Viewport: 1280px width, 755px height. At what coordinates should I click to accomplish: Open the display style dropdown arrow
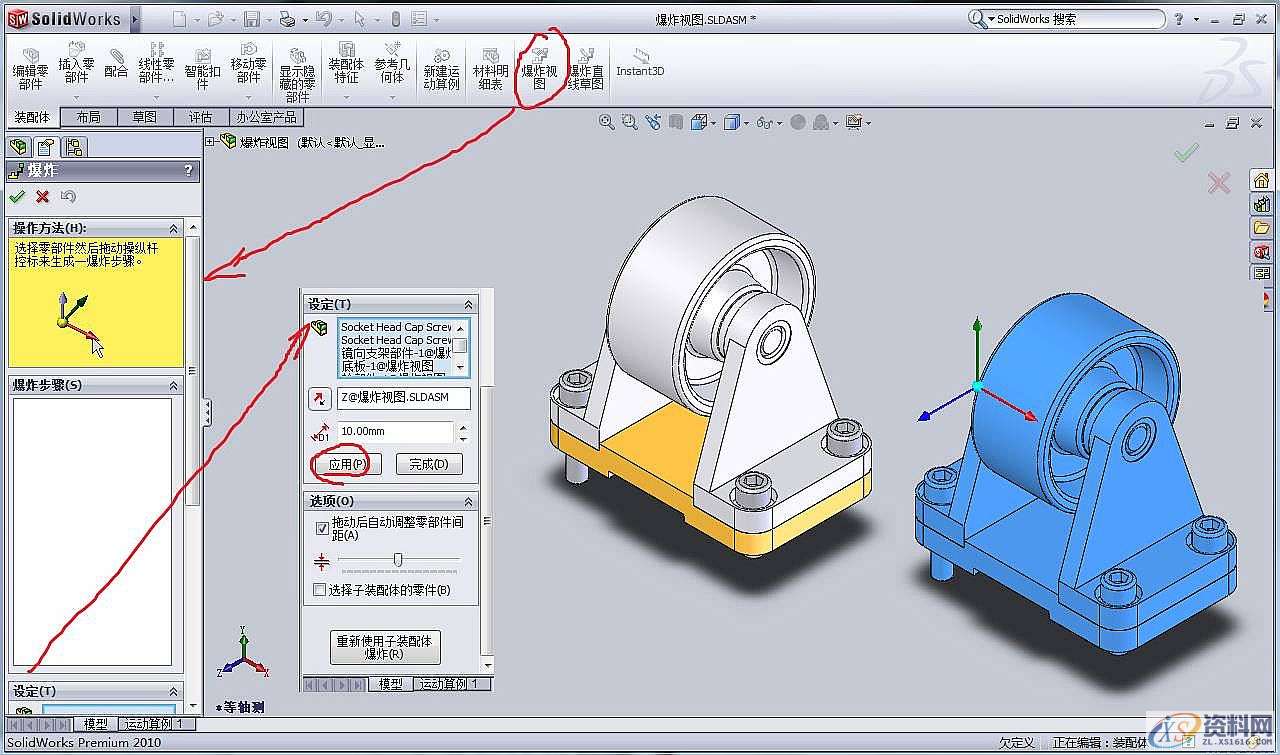[745, 121]
